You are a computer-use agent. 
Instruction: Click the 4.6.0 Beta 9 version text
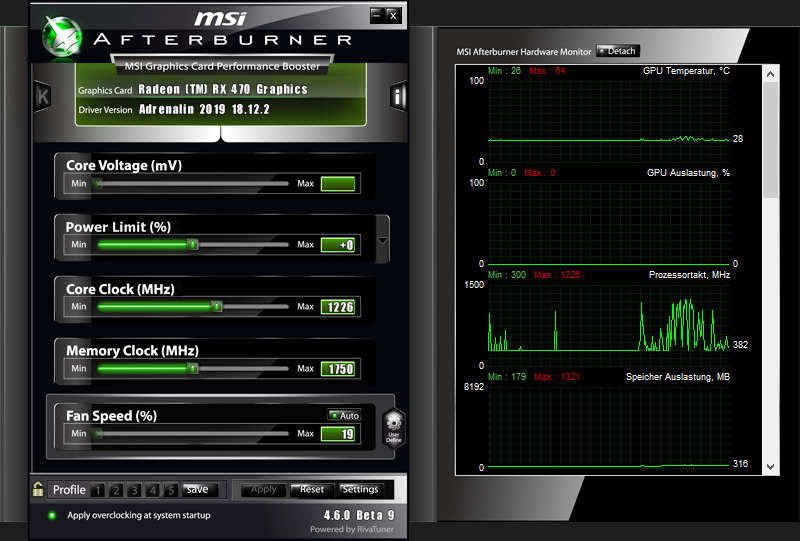pyautogui.click(x=359, y=515)
